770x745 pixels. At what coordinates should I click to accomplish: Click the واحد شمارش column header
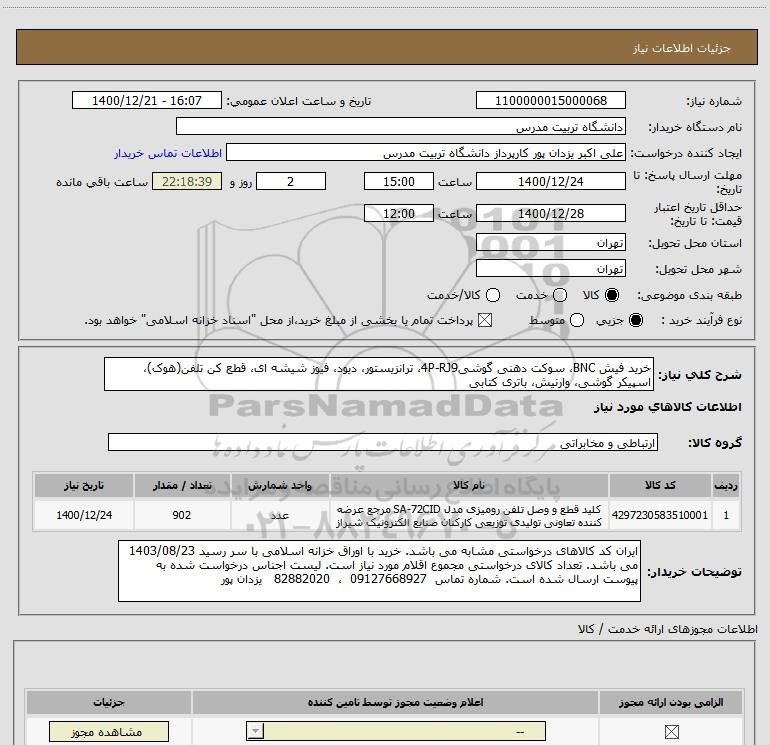pos(280,485)
